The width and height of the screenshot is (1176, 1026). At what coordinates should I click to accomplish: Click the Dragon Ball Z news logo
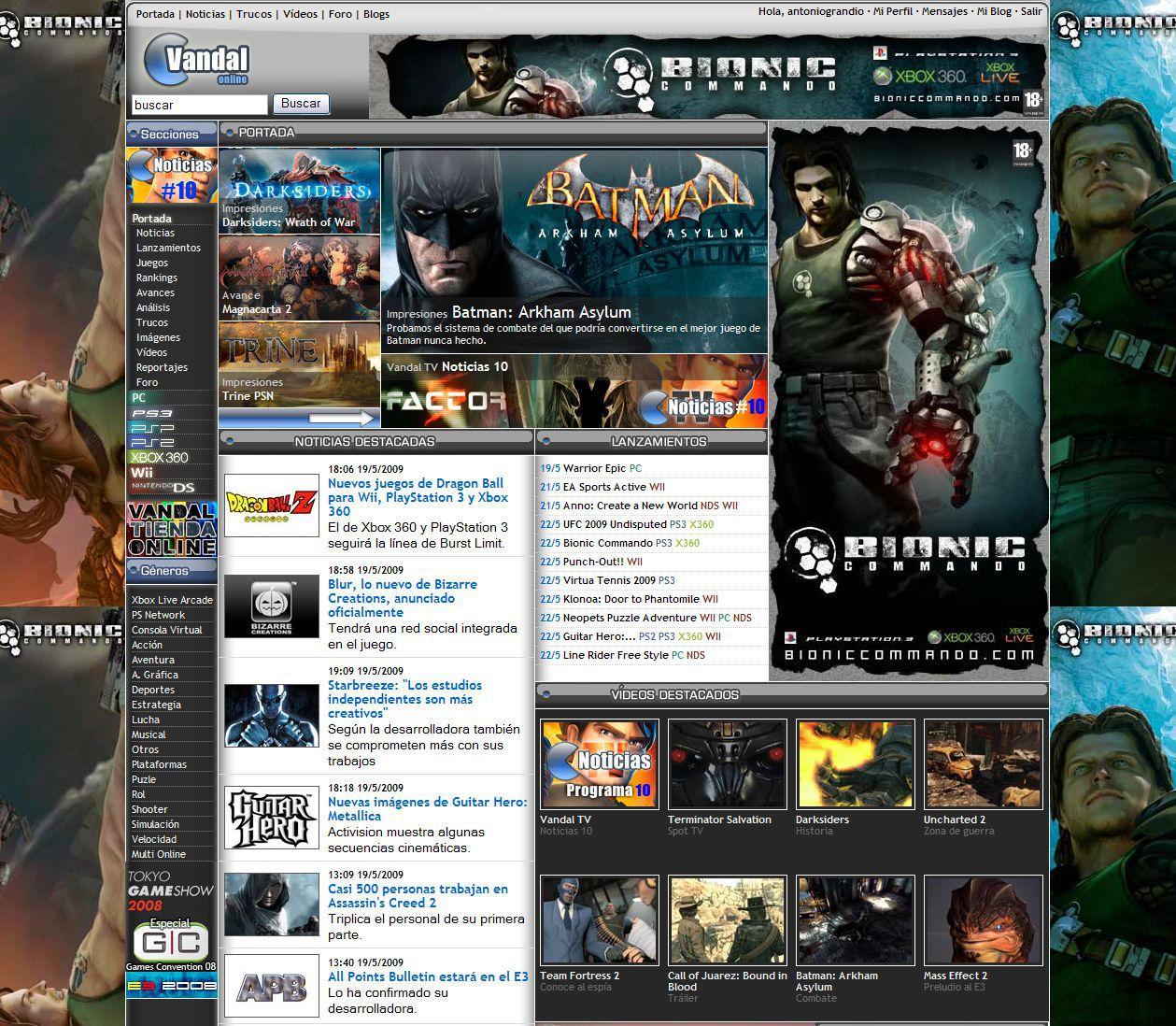[x=272, y=506]
